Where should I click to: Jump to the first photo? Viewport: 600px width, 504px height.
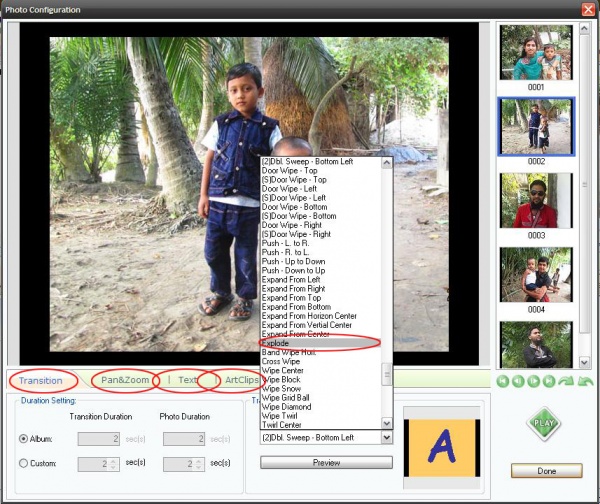[503, 381]
